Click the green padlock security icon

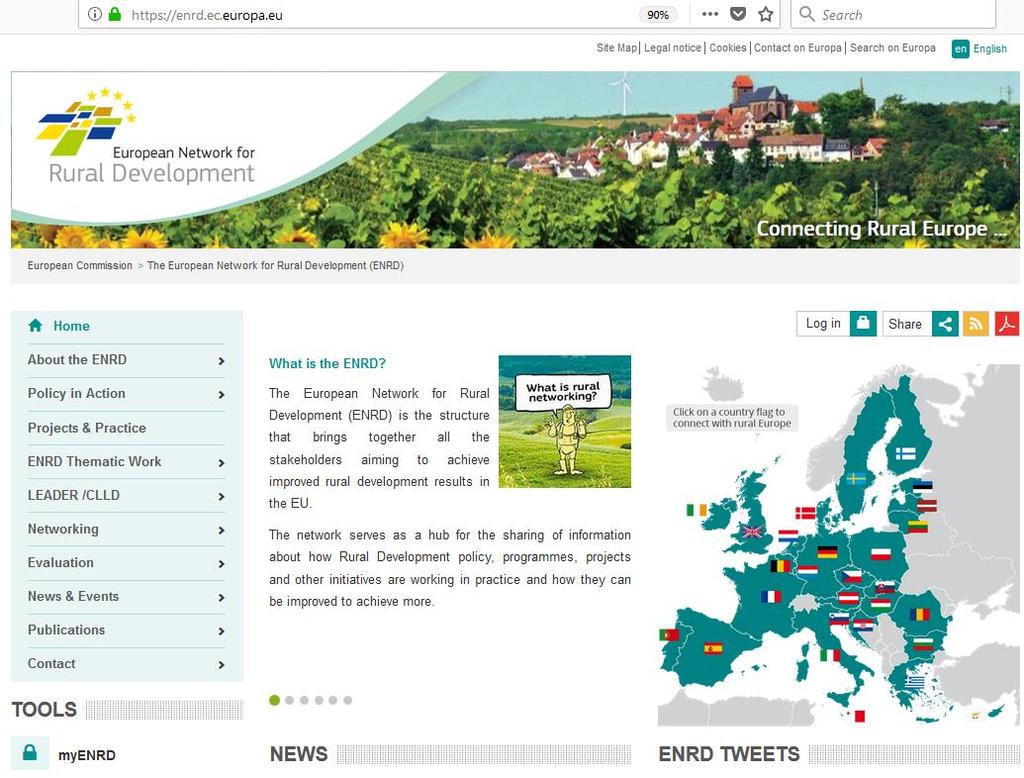115,14
